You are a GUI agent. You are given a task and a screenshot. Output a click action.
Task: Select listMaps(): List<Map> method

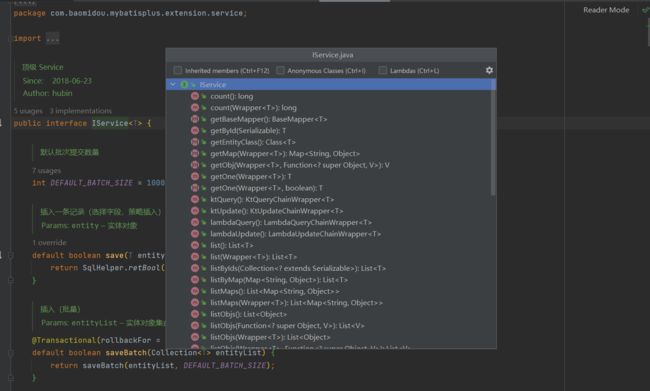tap(274, 291)
